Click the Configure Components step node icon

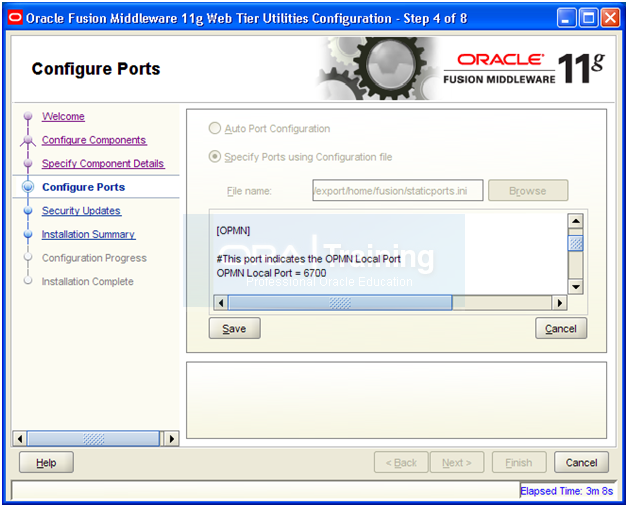click(28, 140)
